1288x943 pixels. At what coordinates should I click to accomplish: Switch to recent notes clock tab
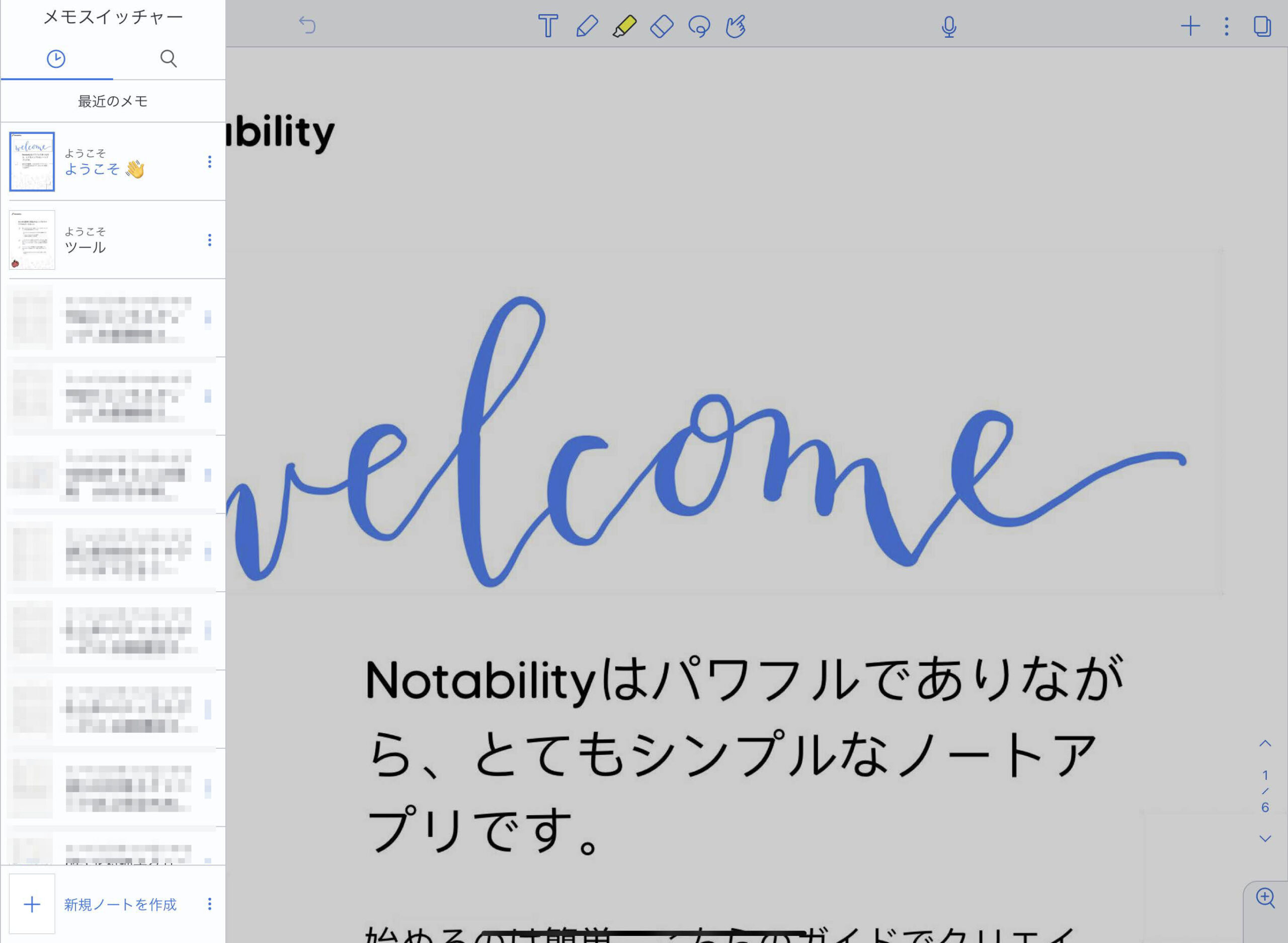pos(56,59)
